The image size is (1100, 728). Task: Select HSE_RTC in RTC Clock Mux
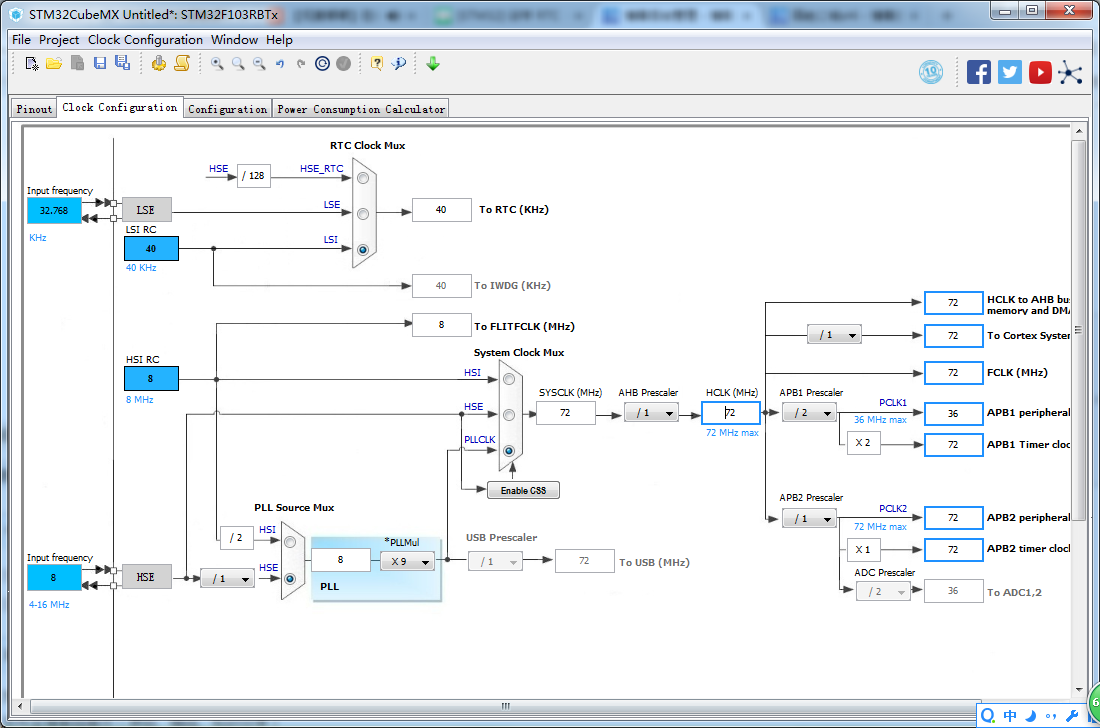pos(363,178)
